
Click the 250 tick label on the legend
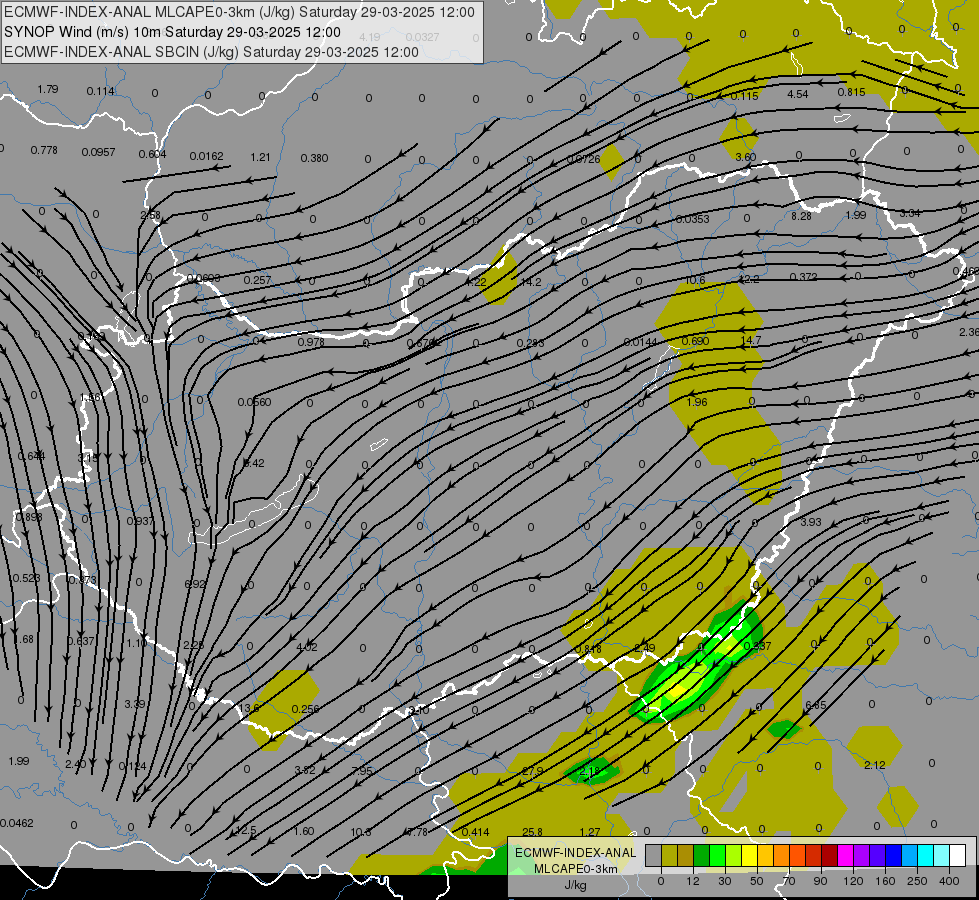point(917,881)
